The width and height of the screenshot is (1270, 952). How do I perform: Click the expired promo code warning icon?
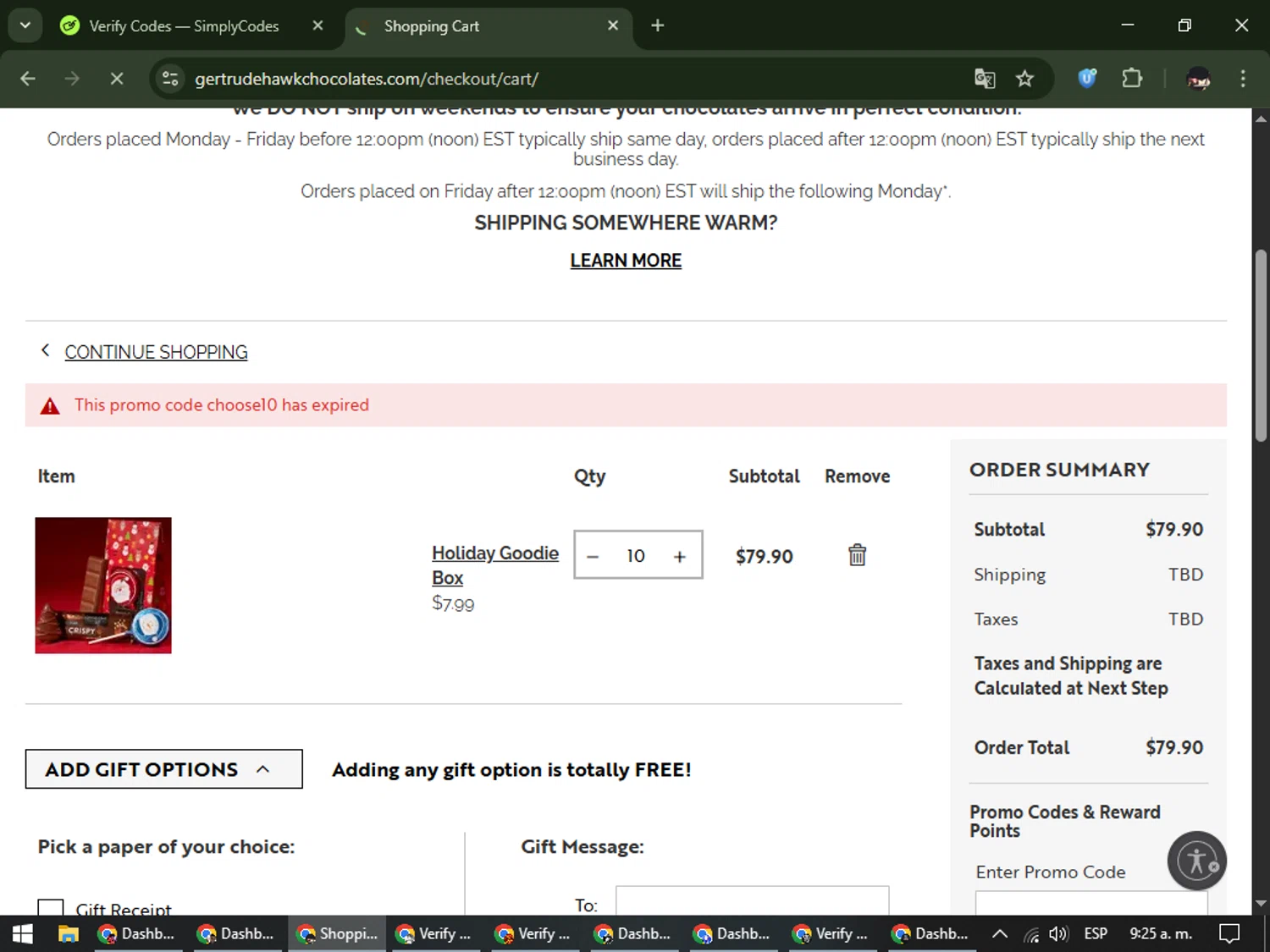pos(50,405)
